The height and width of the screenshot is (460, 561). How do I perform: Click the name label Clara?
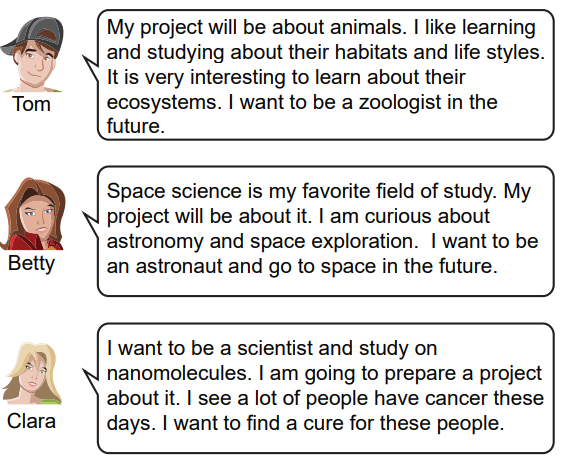pos(31,421)
